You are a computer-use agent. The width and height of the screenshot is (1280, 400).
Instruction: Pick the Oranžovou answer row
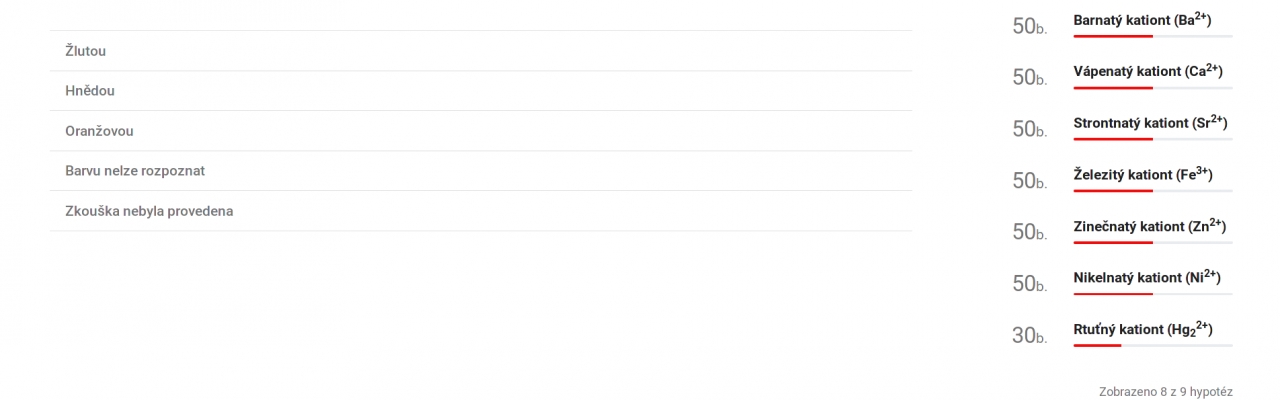(x=99, y=131)
